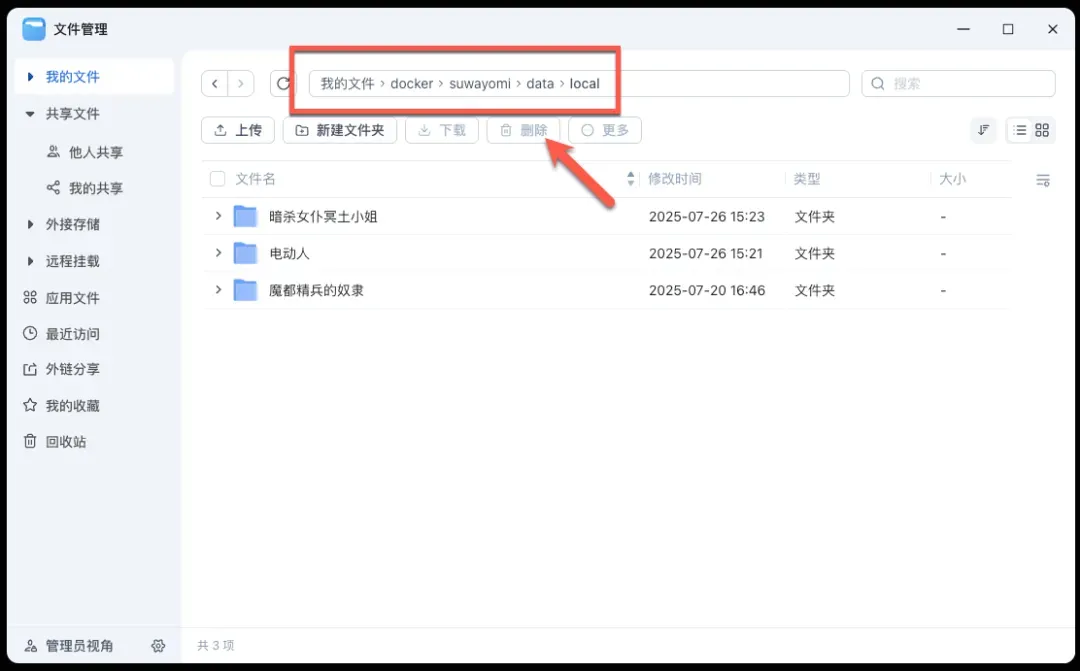The image size is (1080, 671).
Task: Open 最近访问 in the sidebar
Action: [x=72, y=334]
